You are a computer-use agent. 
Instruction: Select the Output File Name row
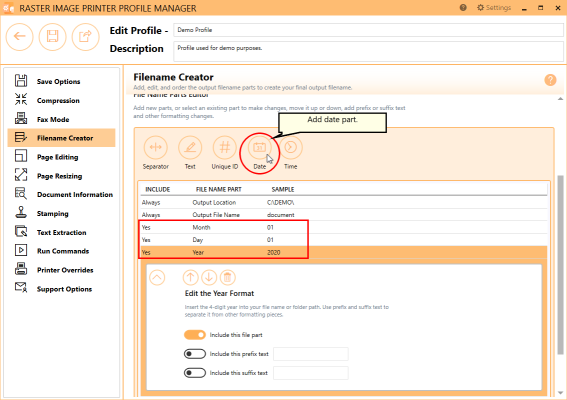pyautogui.click(x=344, y=215)
